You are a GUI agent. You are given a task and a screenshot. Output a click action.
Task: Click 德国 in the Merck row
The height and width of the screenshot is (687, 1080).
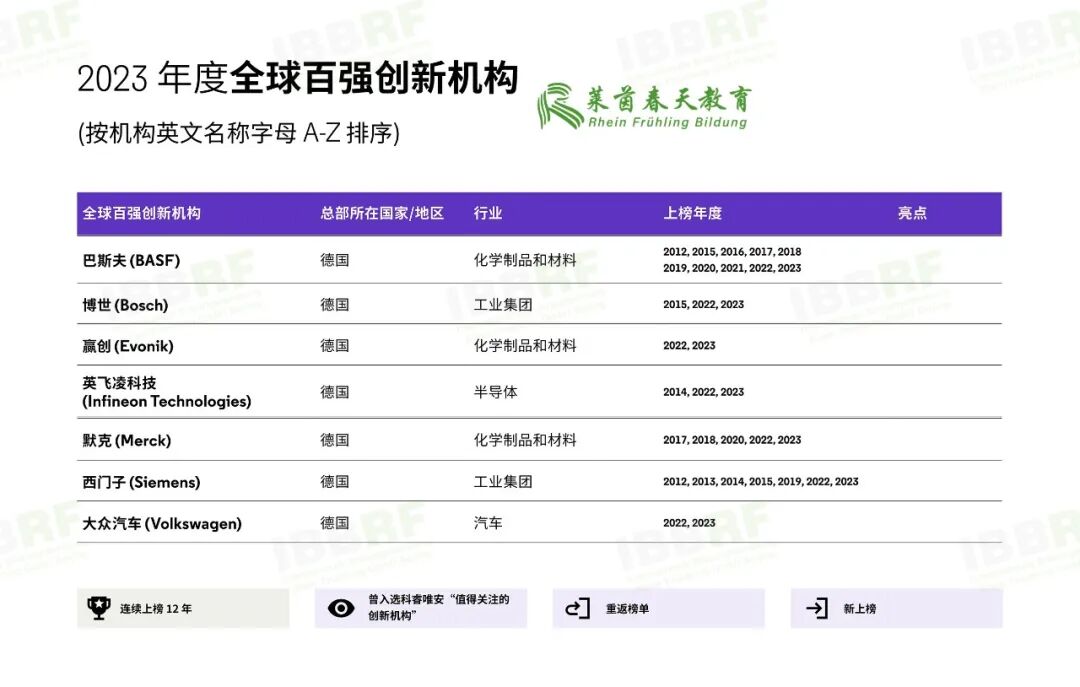pyautogui.click(x=335, y=440)
